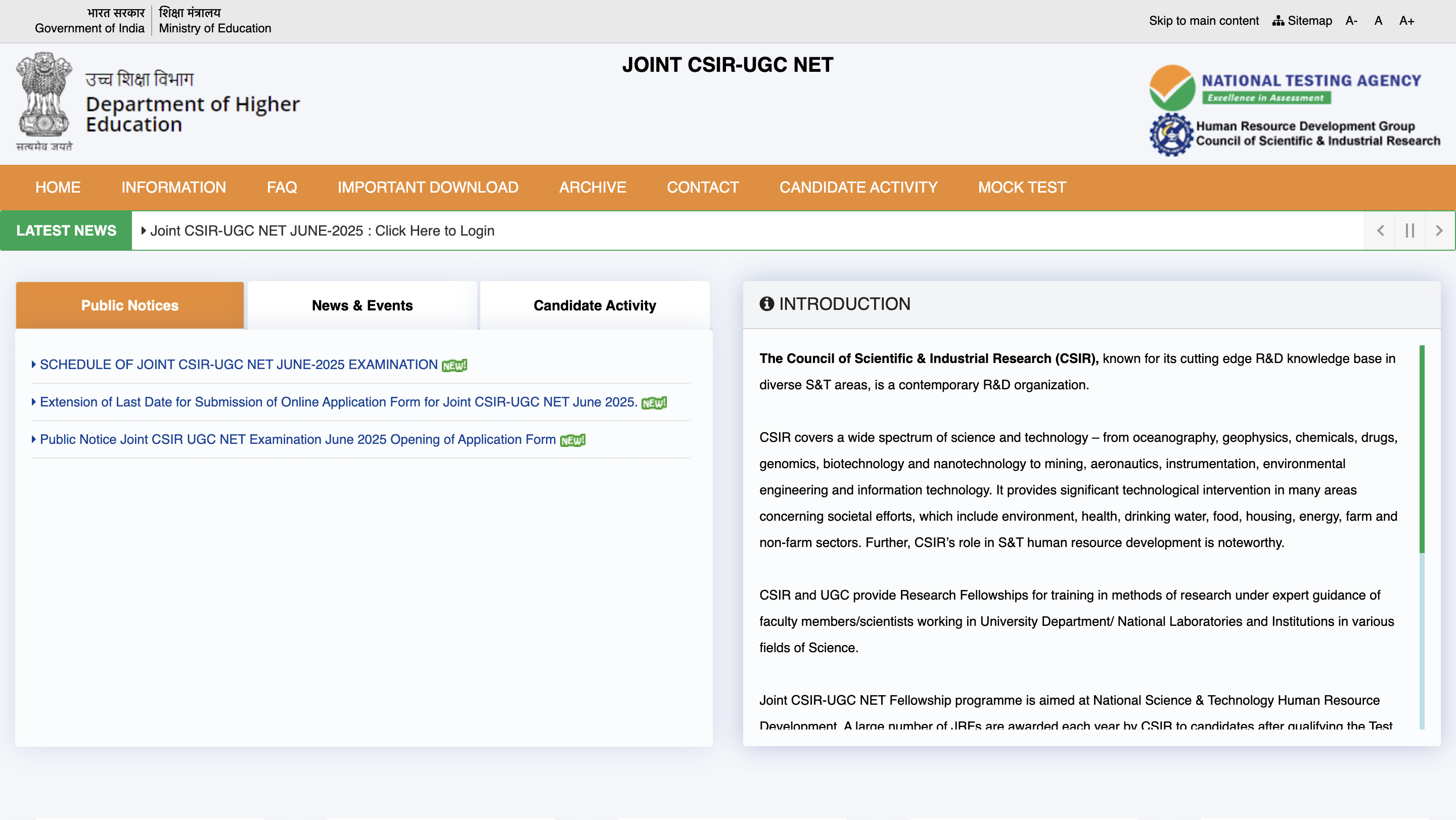1456x820 pixels.
Task: Reset font size with the A button
Action: click(x=1379, y=21)
